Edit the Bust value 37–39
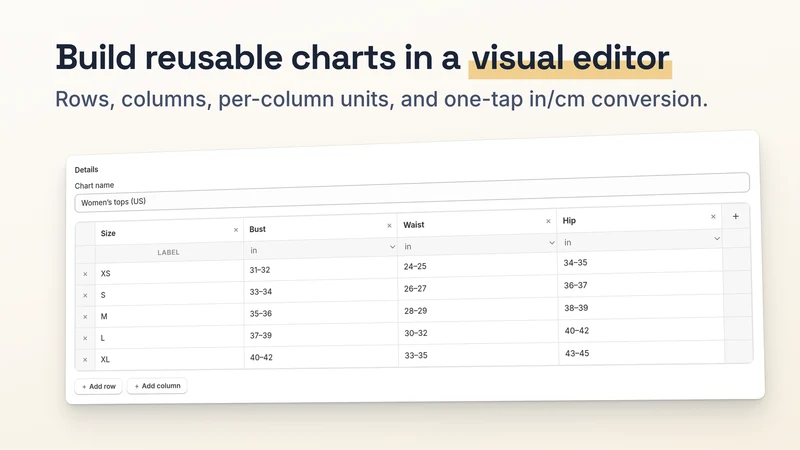 point(321,335)
